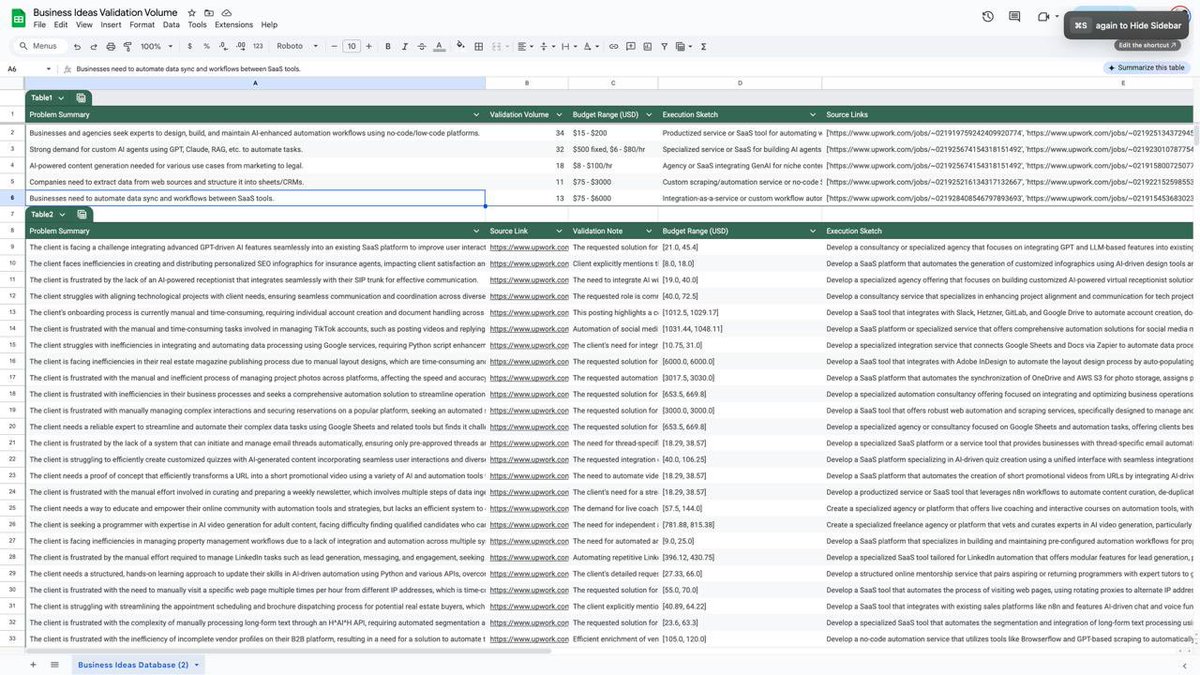The height and width of the screenshot is (675, 1200).
Task: Open the Roboto font dropdown
Action: coord(299,46)
